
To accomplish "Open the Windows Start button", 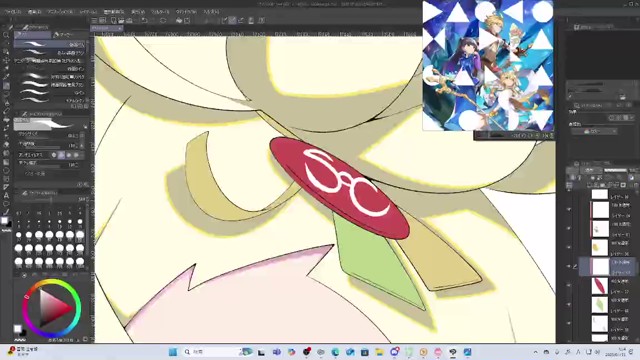I will (x=173, y=352).
